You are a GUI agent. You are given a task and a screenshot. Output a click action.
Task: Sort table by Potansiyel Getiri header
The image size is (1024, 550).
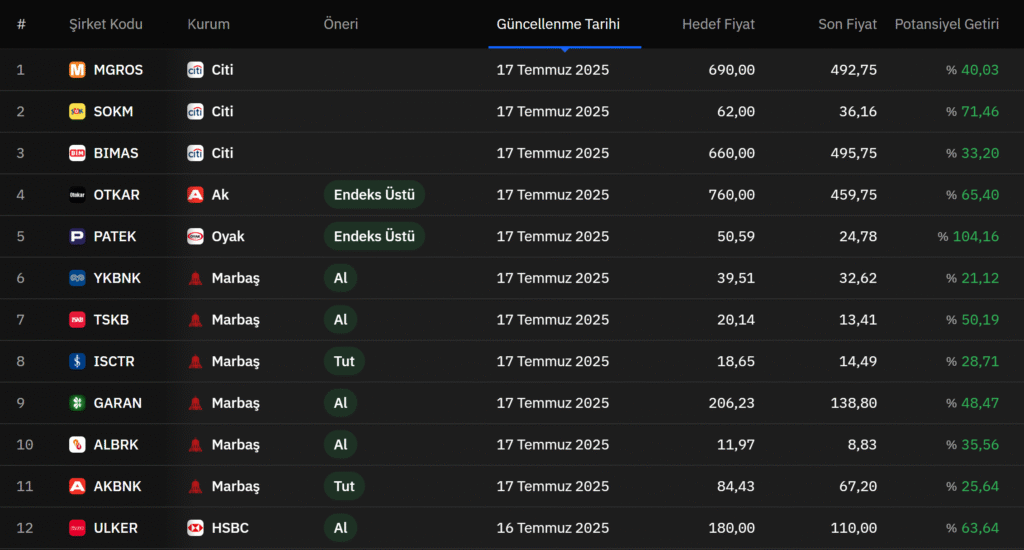[x=946, y=24]
